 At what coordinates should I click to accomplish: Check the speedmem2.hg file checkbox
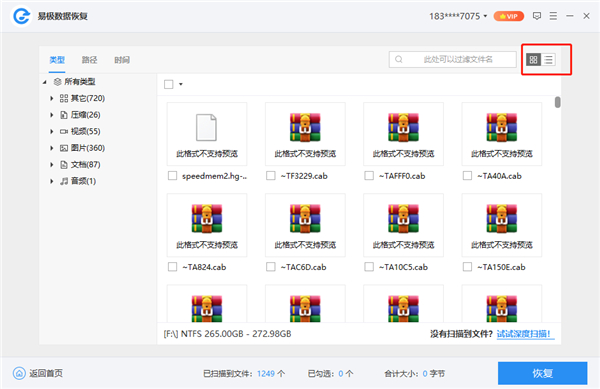coord(173,176)
